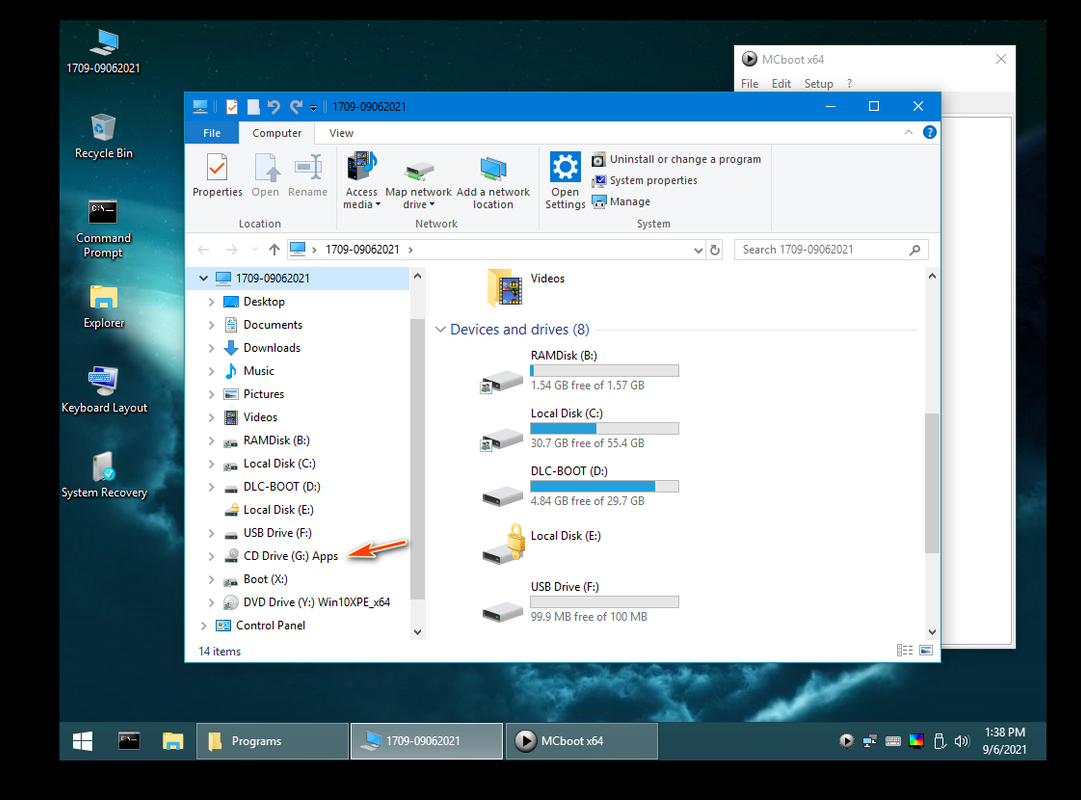Click the Explorer help icon

pyautogui.click(x=929, y=132)
